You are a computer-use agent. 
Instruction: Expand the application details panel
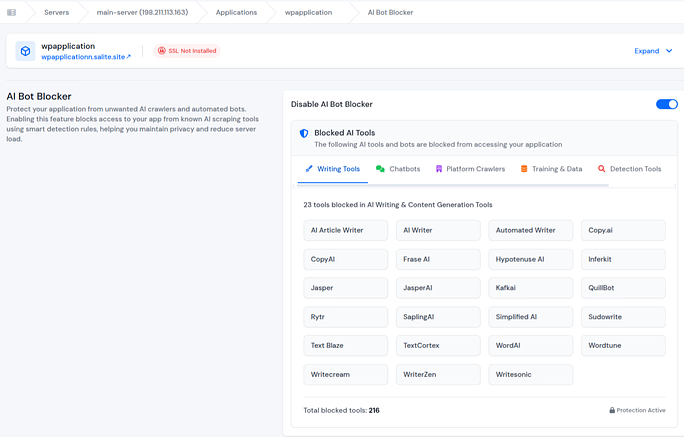coord(647,51)
